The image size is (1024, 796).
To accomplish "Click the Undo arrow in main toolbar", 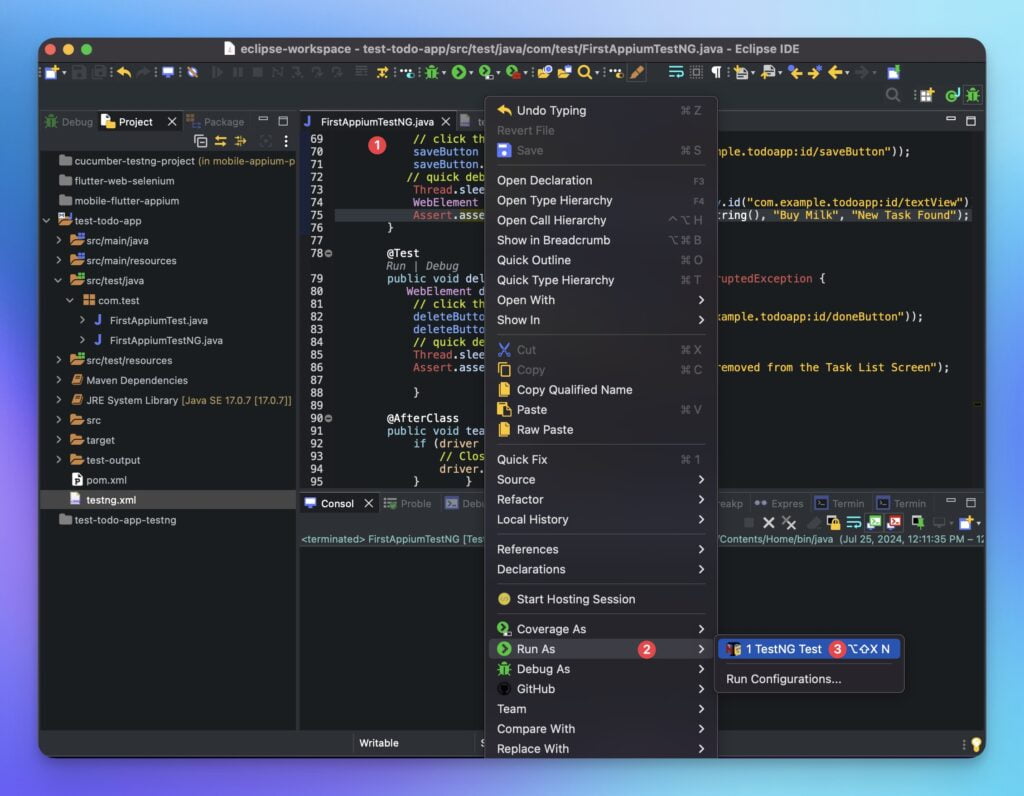I will [124, 72].
